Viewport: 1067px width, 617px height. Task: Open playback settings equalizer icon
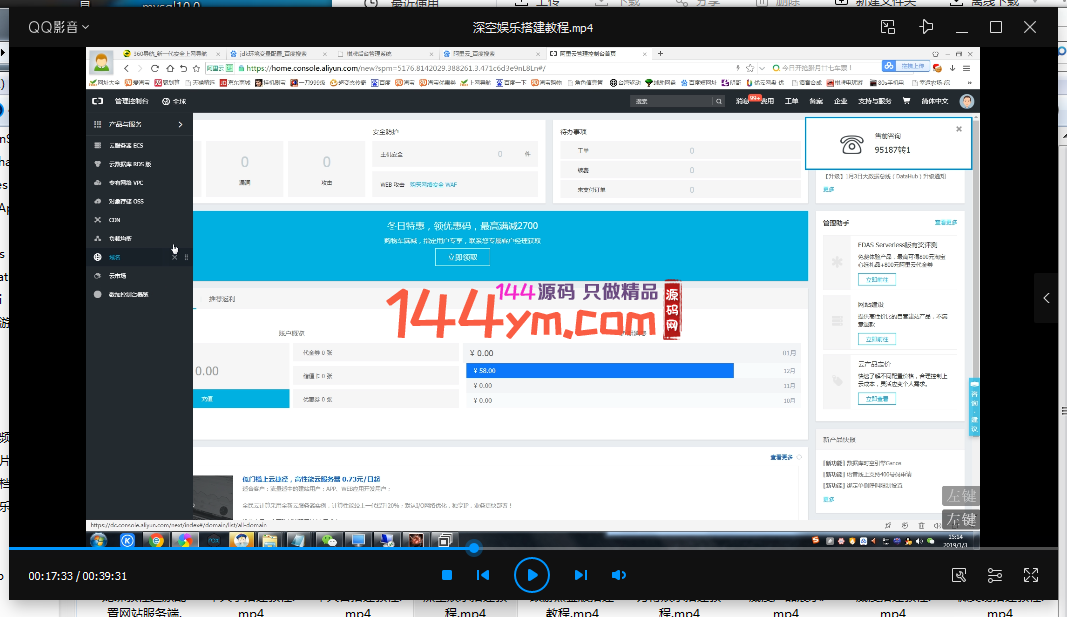point(995,575)
